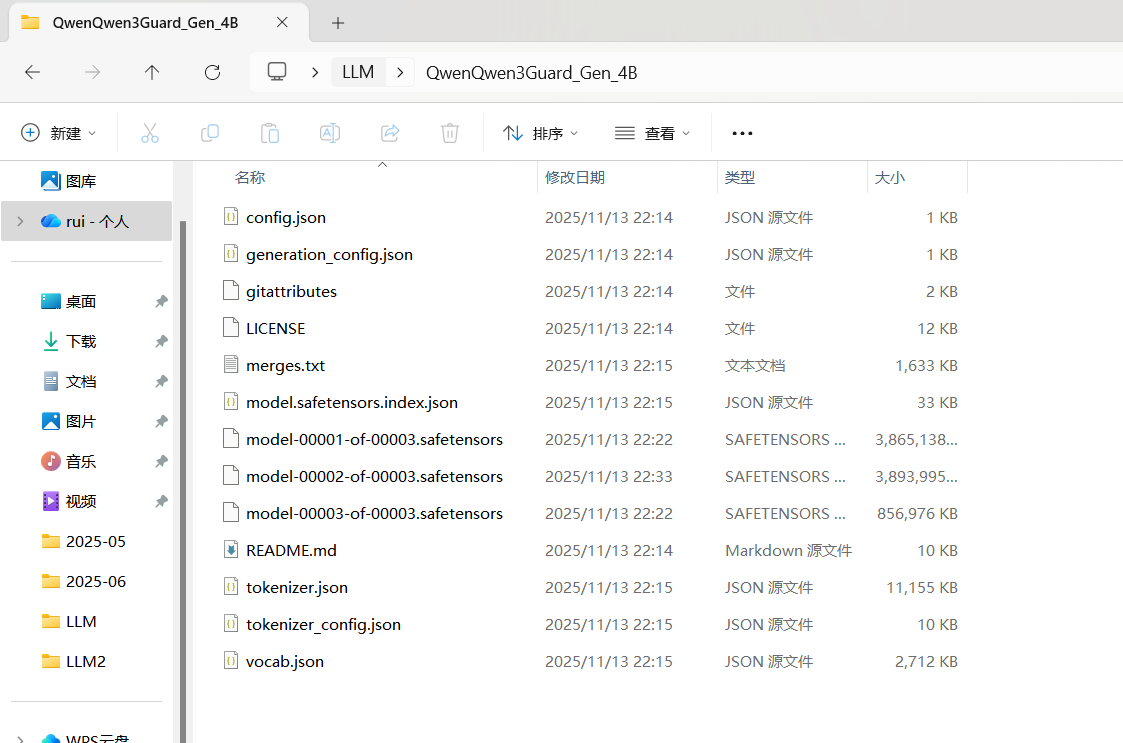Unpin 桌面 using its pin icon
The image size is (1123, 743).
[161, 302]
